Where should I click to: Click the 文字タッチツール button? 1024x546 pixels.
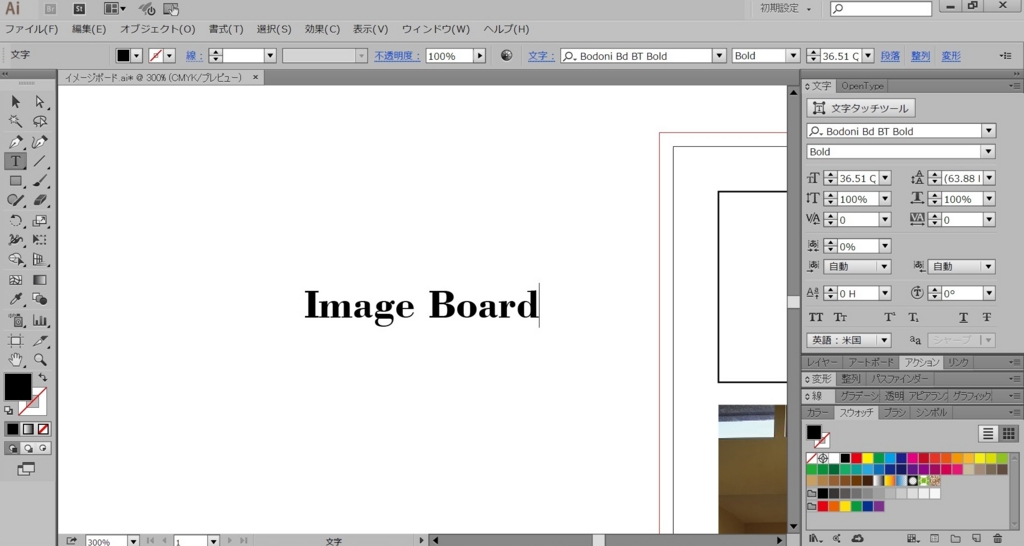click(x=861, y=108)
